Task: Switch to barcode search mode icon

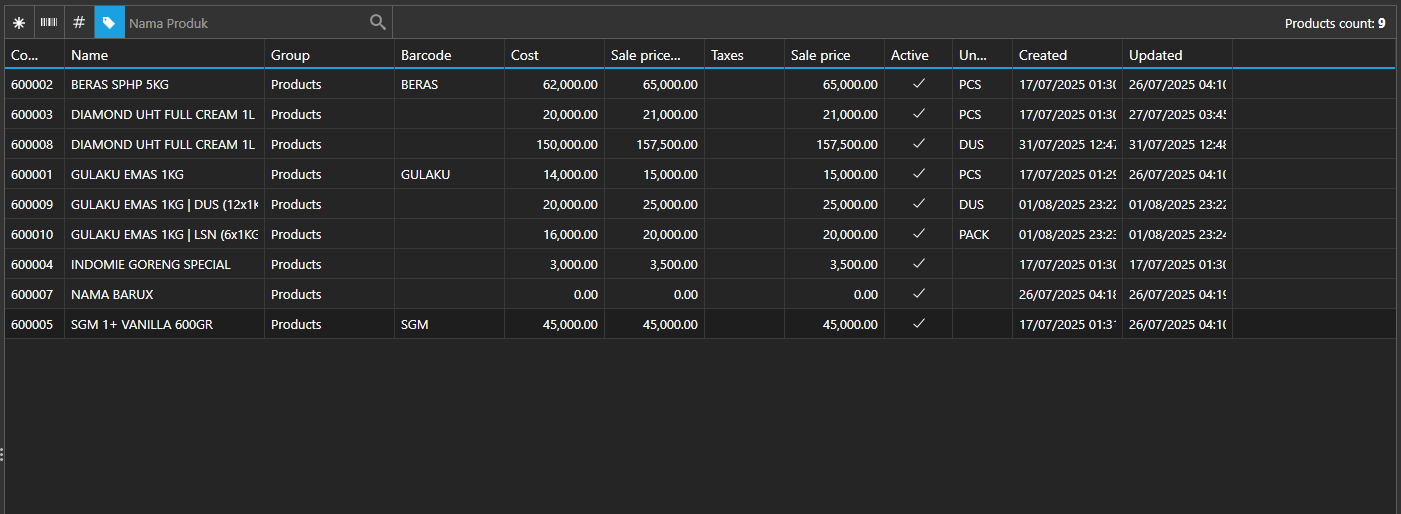Action: click(48, 22)
